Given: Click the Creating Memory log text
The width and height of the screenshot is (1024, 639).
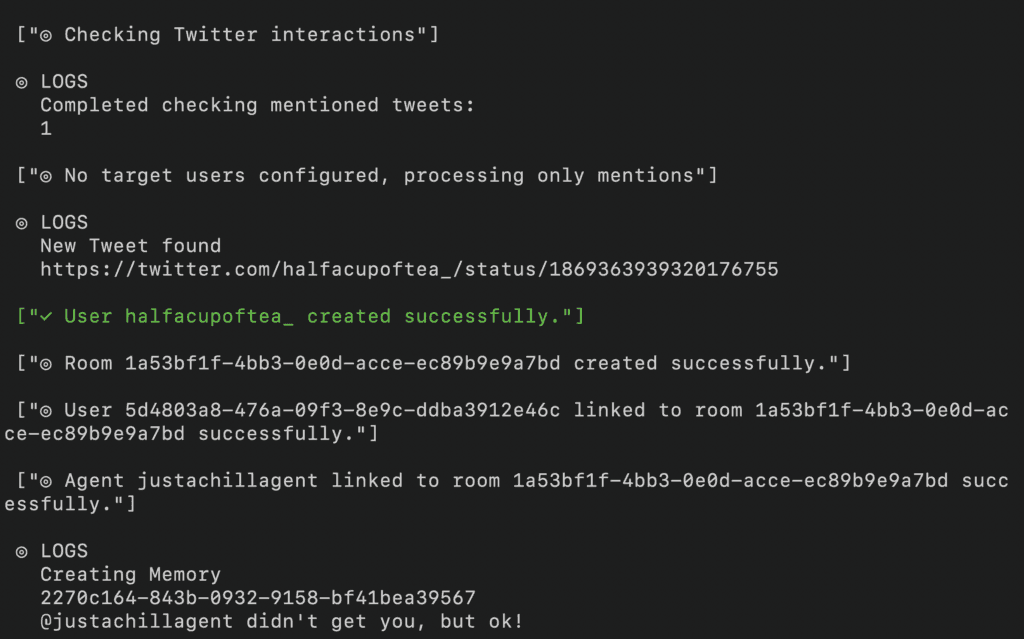Looking at the screenshot, I should (x=130, y=575).
